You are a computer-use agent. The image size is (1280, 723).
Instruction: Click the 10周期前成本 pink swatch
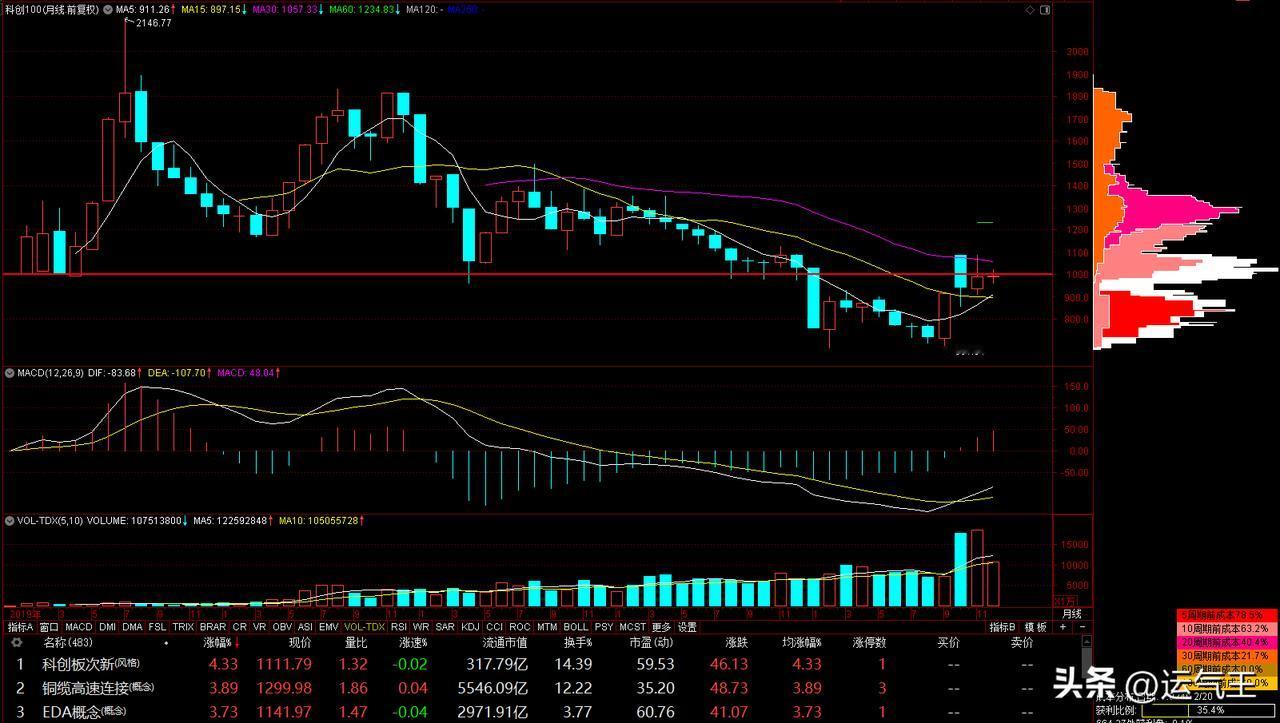pyautogui.click(x=1228, y=628)
